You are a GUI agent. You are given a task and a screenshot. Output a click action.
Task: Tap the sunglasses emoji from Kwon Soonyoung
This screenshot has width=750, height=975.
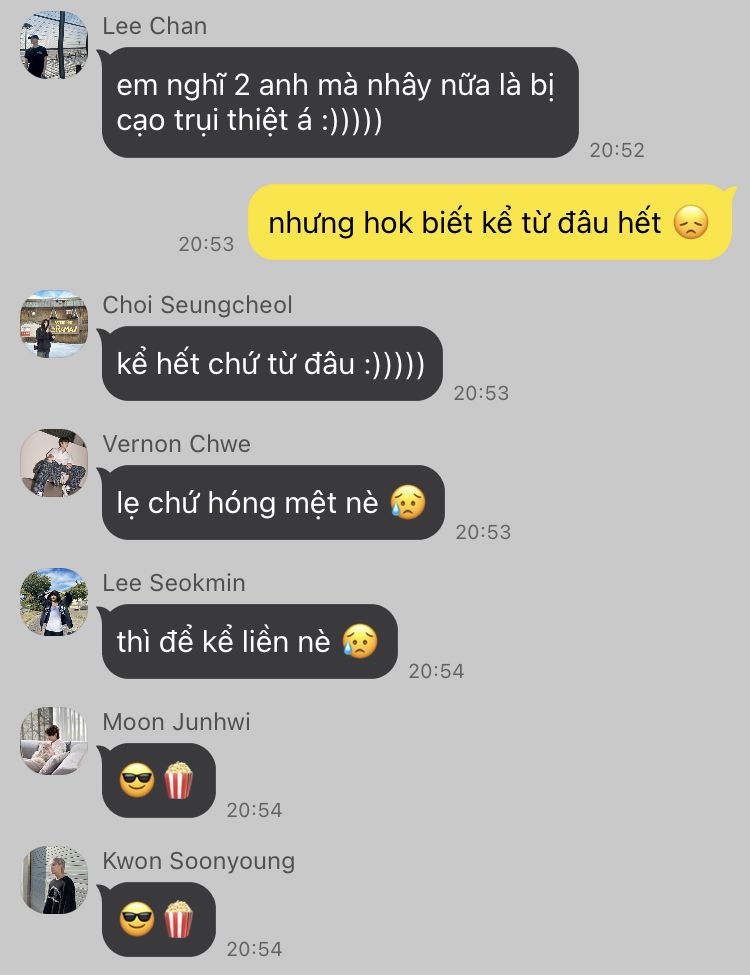click(x=137, y=919)
